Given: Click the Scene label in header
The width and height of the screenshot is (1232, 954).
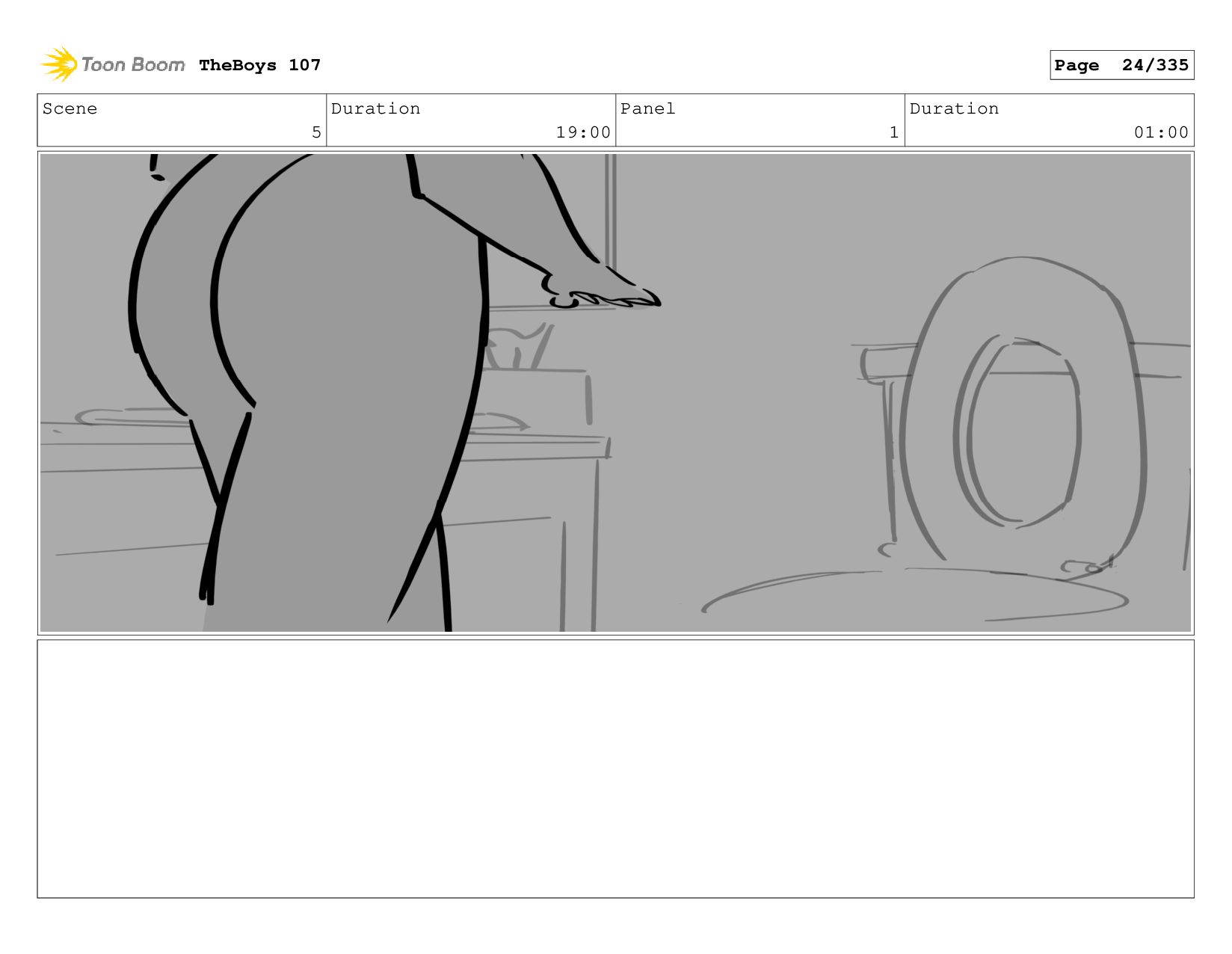Looking at the screenshot, I should pos(70,108).
